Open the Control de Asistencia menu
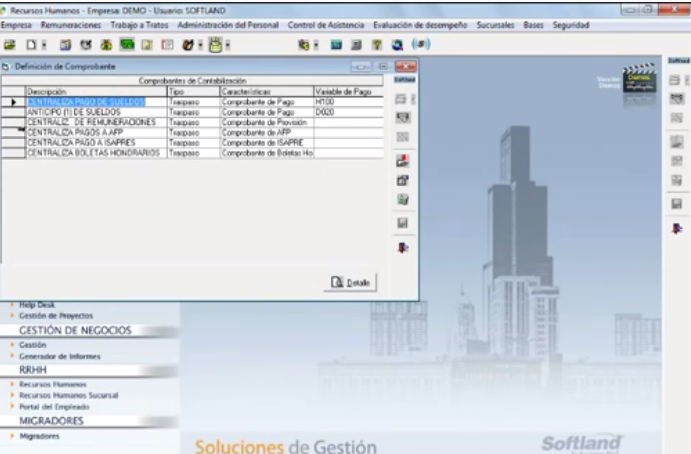The image size is (691, 454). coord(322,23)
